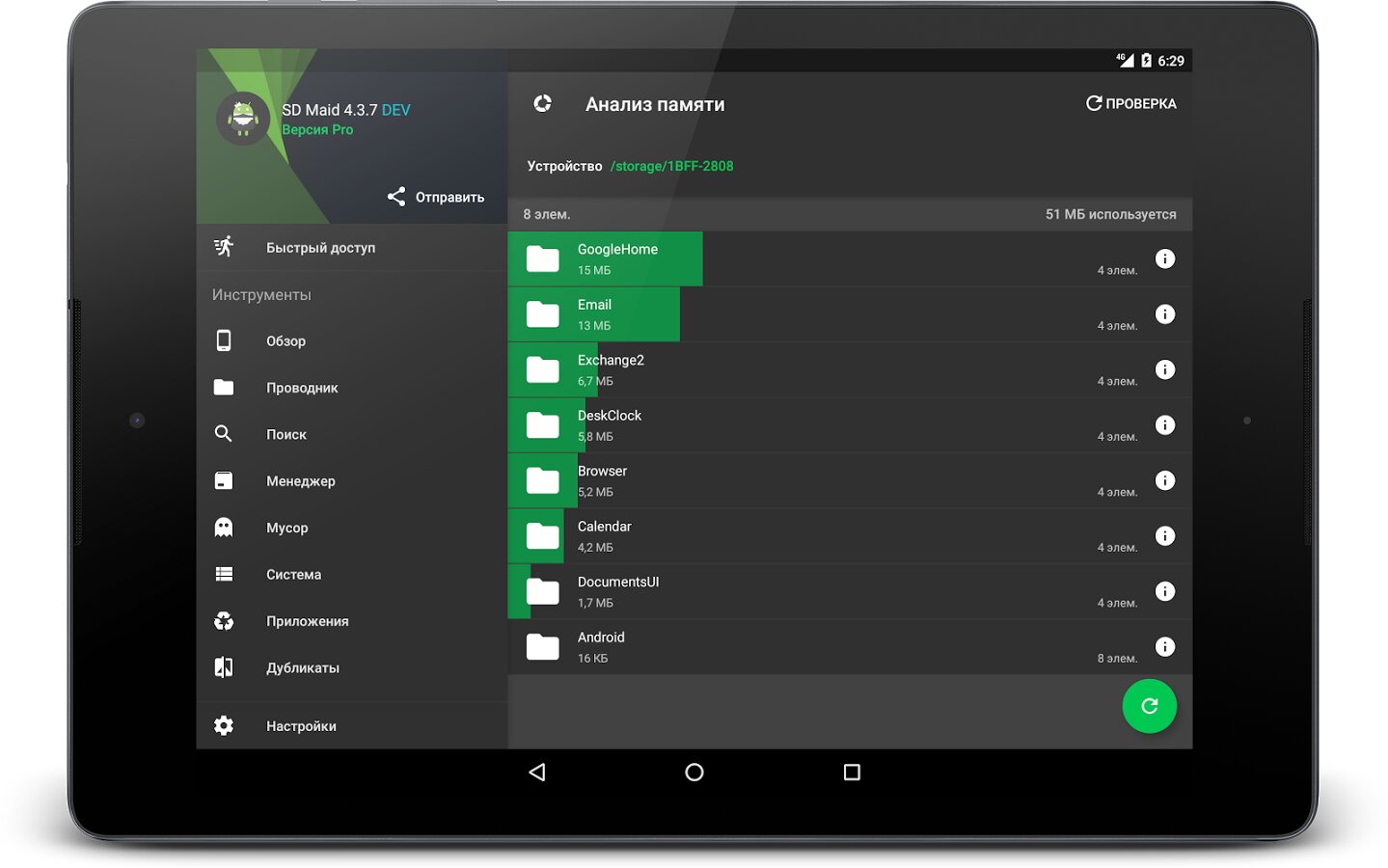Show info for the Browser folder

1165,480
